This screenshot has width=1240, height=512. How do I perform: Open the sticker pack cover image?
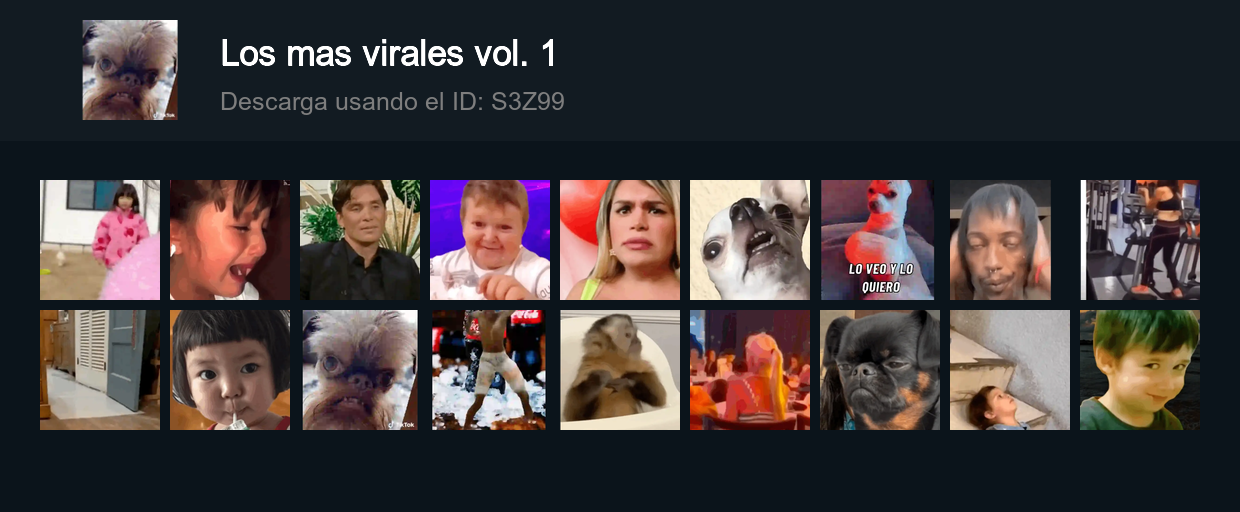pos(130,70)
